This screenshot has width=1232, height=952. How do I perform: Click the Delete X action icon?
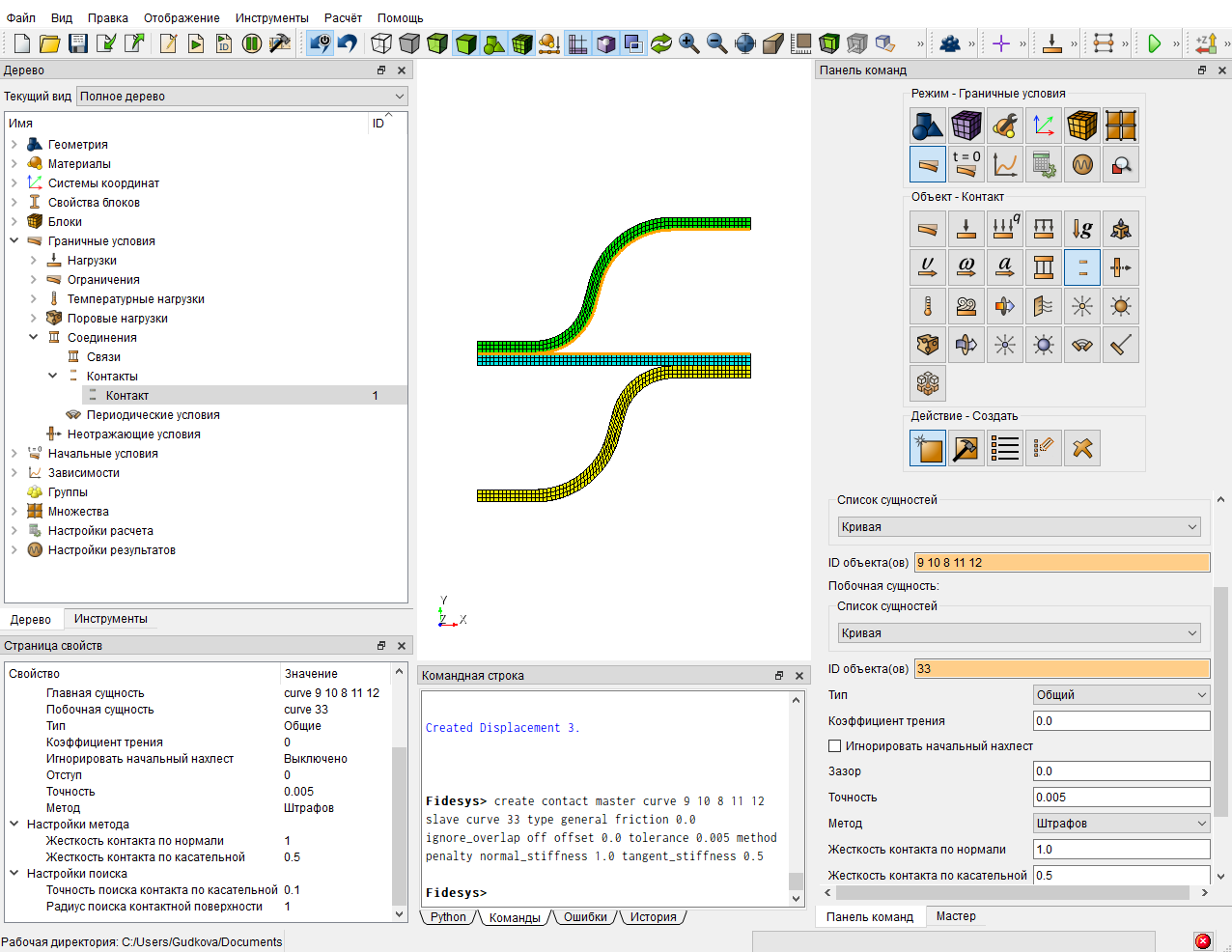click(x=1082, y=448)
